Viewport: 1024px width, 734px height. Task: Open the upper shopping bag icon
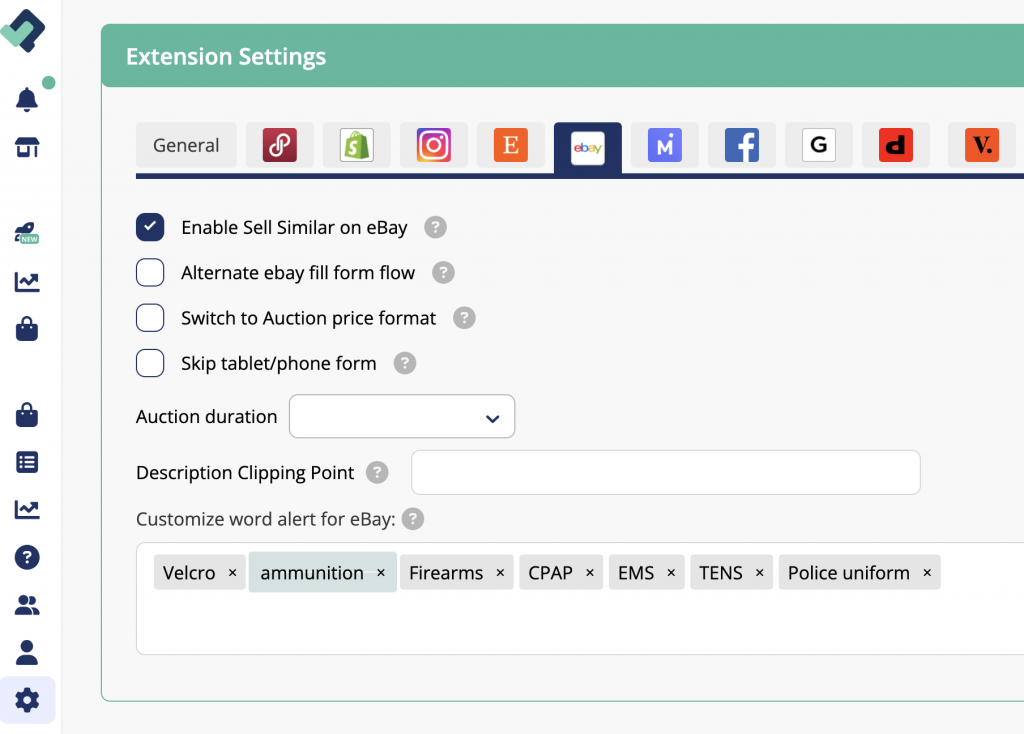pyautogui.click(x=27, y=328)
